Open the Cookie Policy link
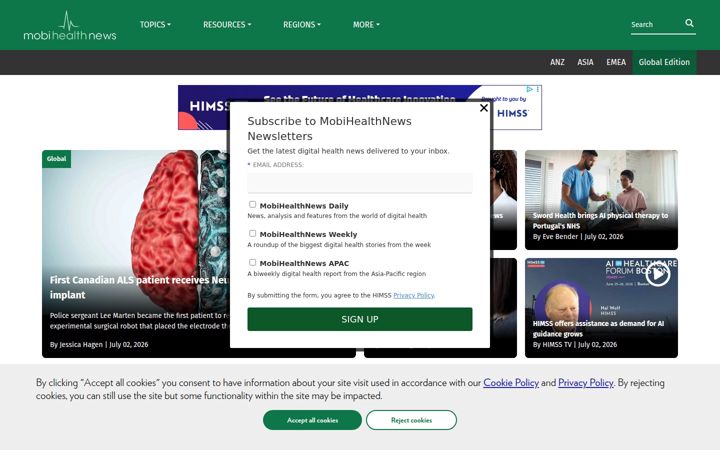 pyautogui.click(x=511, y=382)
